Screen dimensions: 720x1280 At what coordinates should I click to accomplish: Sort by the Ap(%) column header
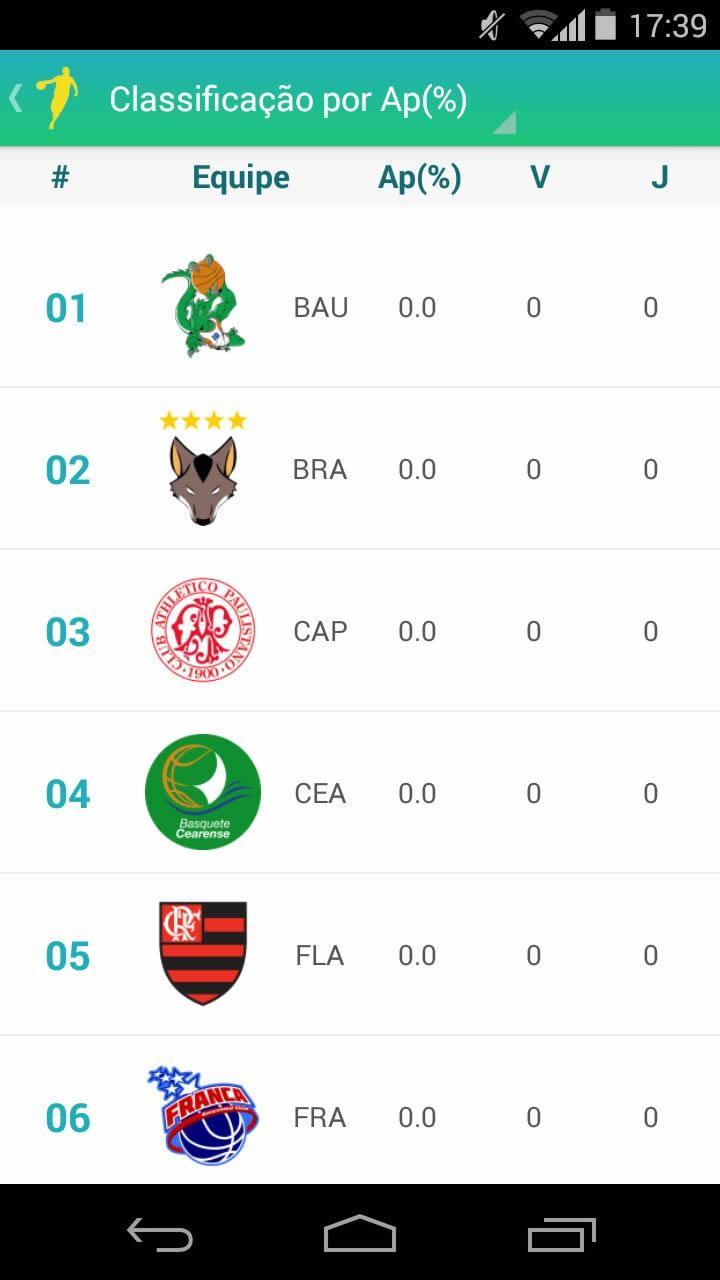[x=420, y=177]
